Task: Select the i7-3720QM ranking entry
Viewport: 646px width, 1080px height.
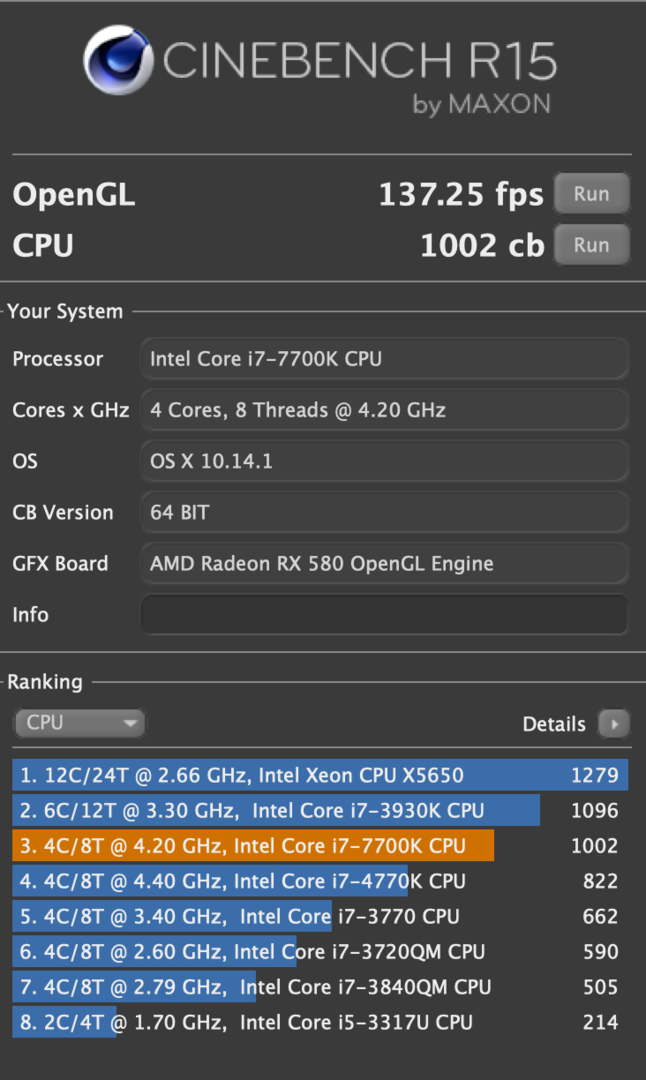Action: 320,952
